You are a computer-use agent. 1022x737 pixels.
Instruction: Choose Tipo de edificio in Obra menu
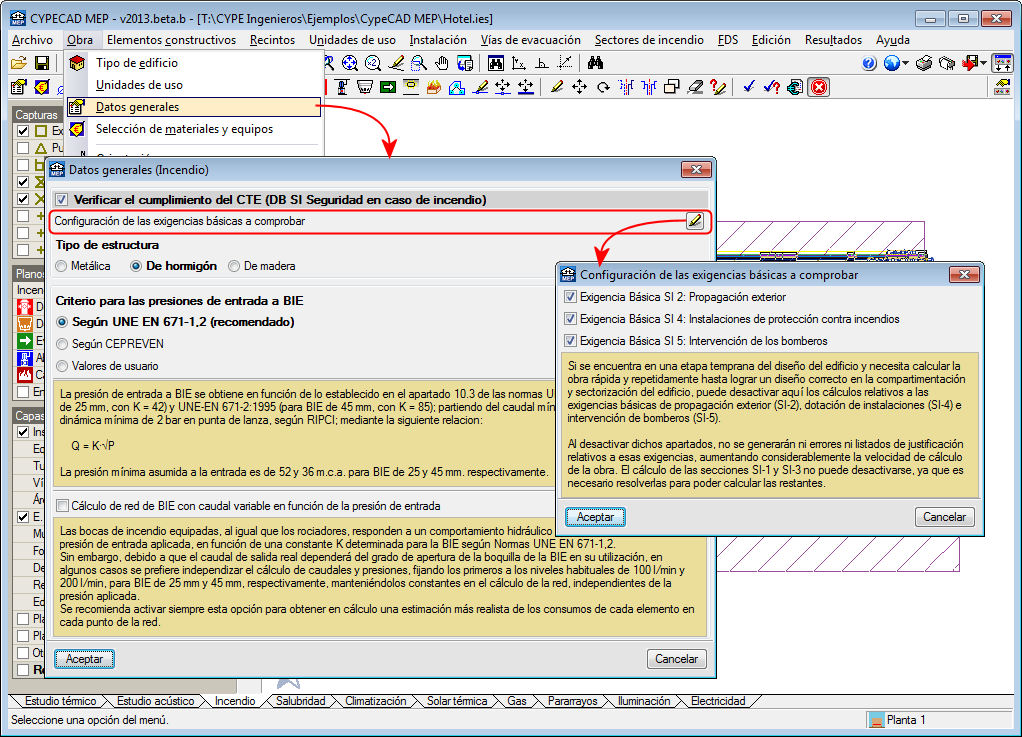point(194,63)
